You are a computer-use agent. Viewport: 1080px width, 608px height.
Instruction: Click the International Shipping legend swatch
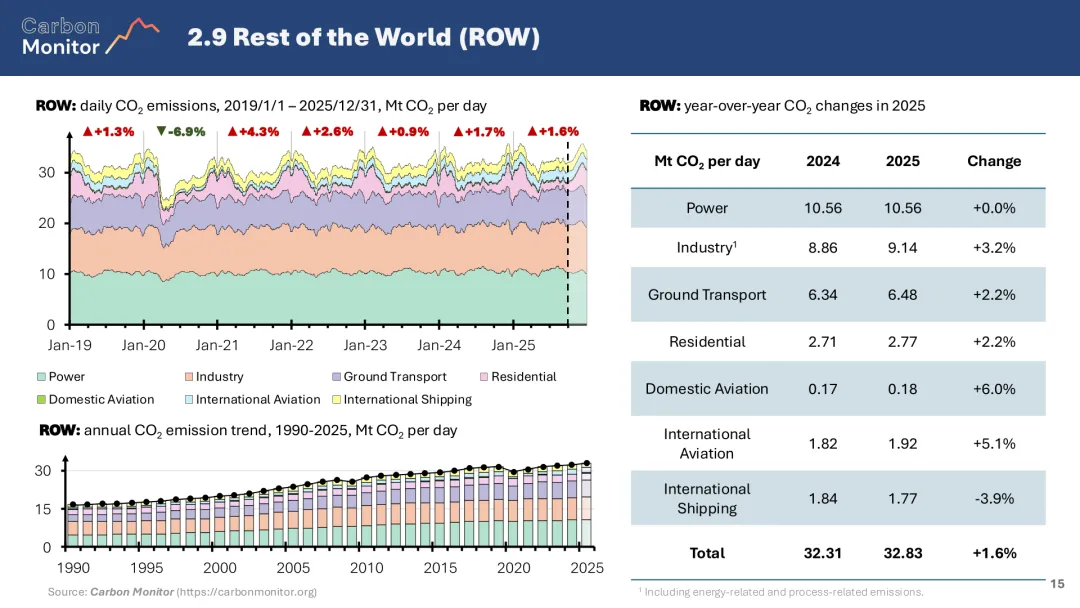336,399
